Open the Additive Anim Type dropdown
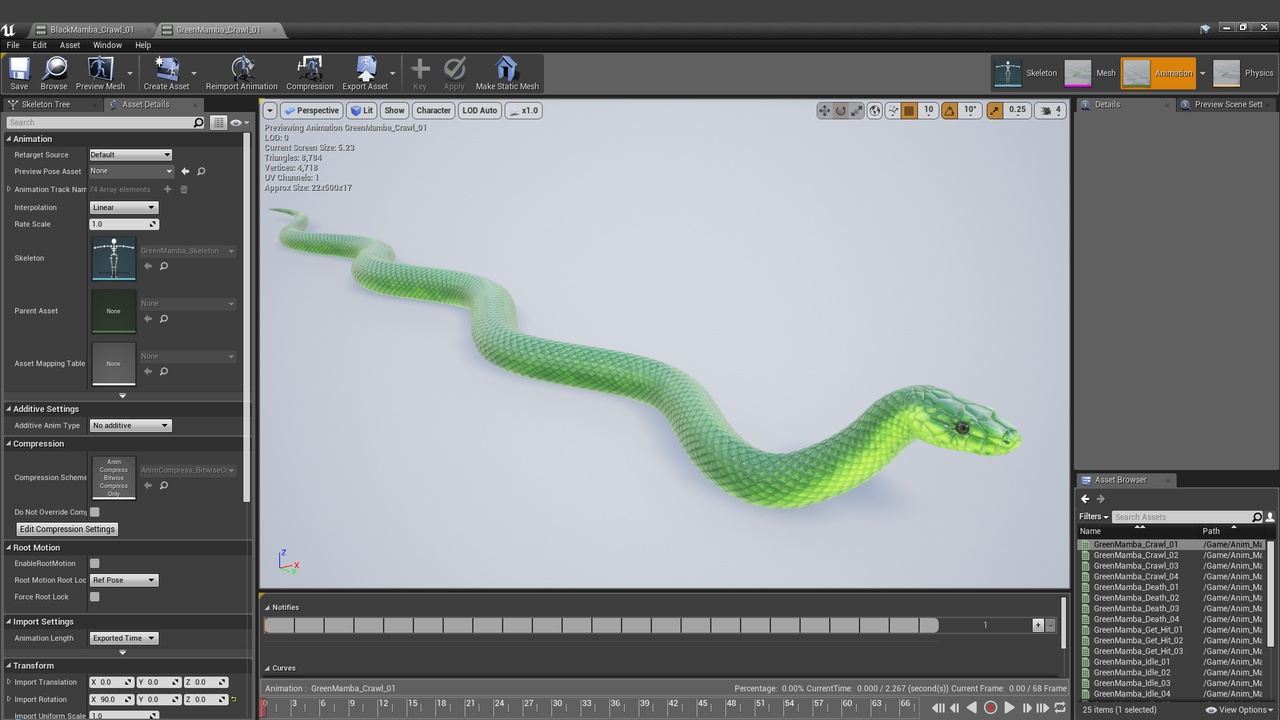The image size is (1280, 720). click(130, 426)
